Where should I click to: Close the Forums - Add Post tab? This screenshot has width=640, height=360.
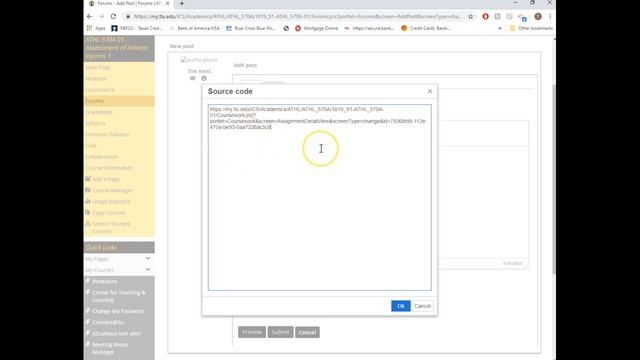pyautogui.click(x=167, y=4)
